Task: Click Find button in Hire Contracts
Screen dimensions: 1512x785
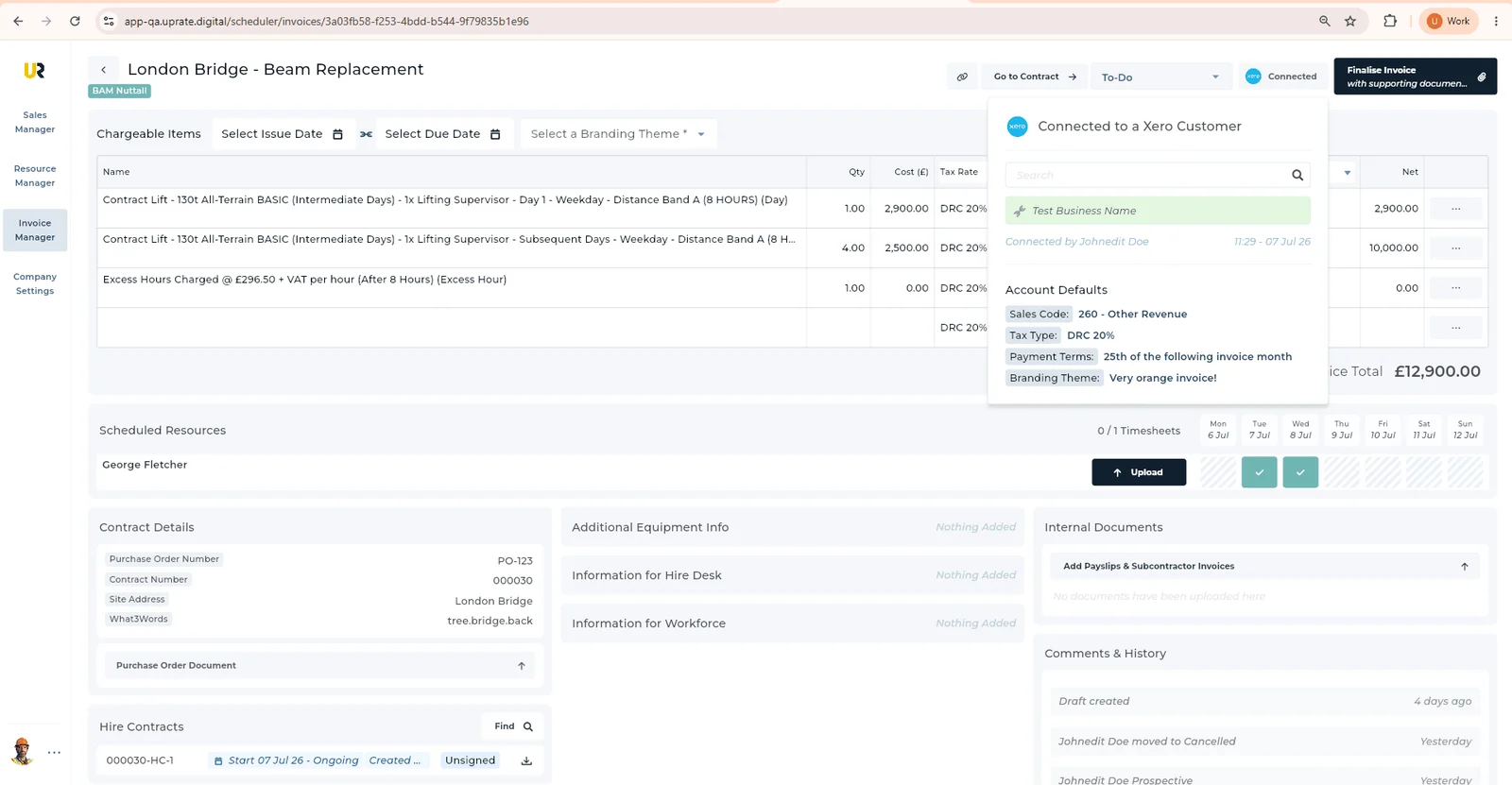Action: 513,726
